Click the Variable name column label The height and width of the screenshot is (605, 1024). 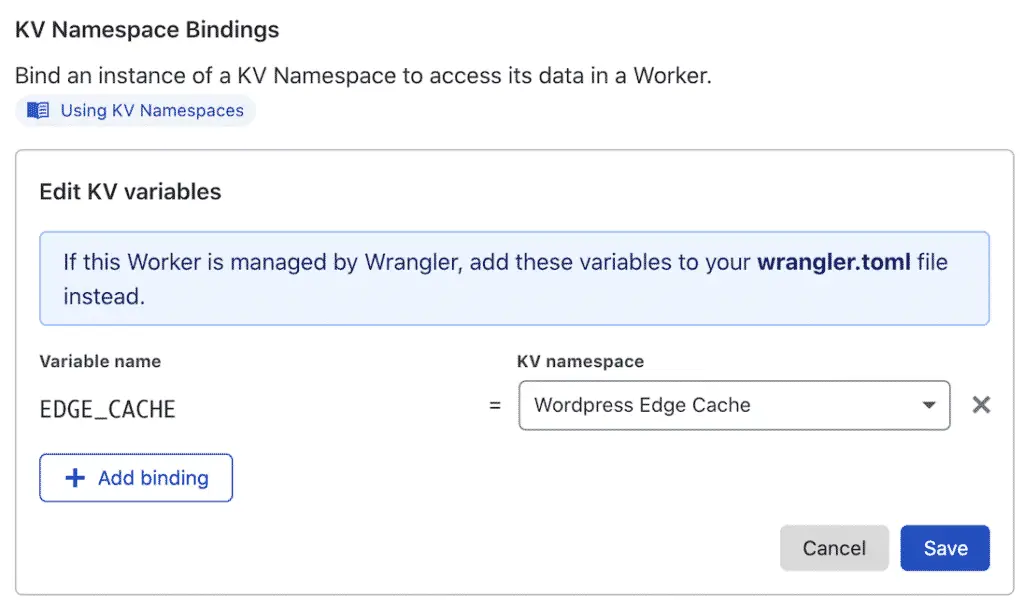click(x=100, y=361)
